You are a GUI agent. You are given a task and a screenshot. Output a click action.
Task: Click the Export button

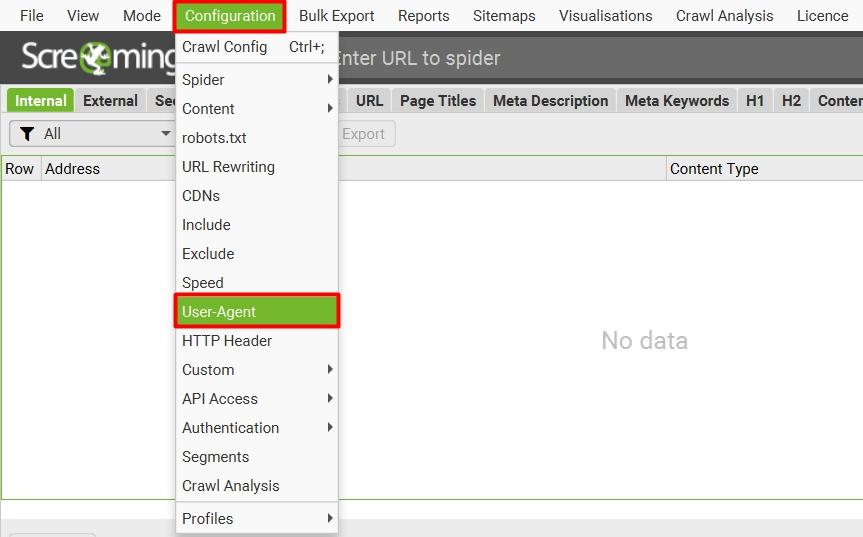coord(364,134)
